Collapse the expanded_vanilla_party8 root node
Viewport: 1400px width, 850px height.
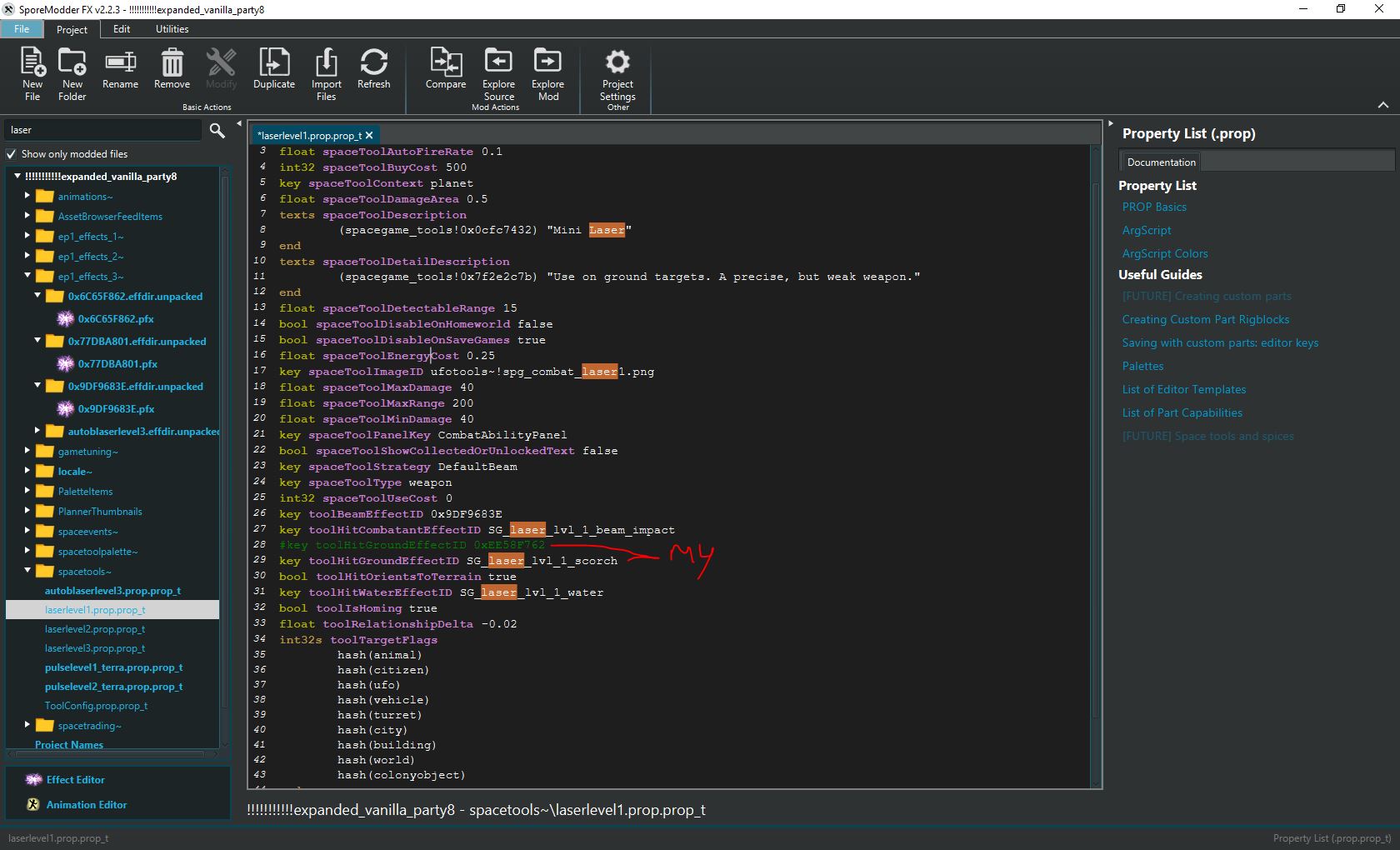[17, 176]
